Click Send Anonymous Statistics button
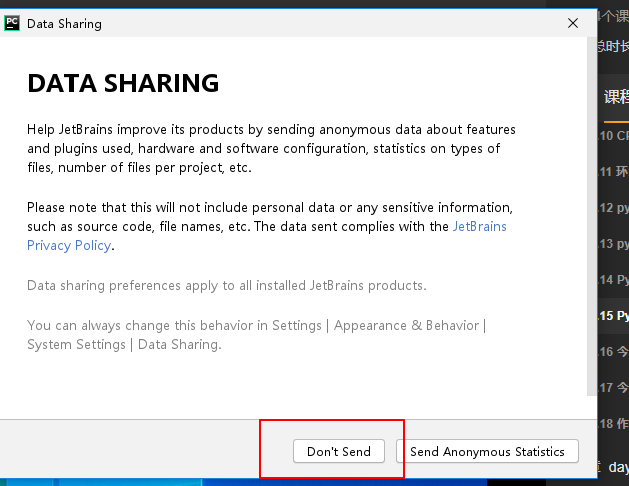This screenshot has height=486, width=629. [487, 451]
